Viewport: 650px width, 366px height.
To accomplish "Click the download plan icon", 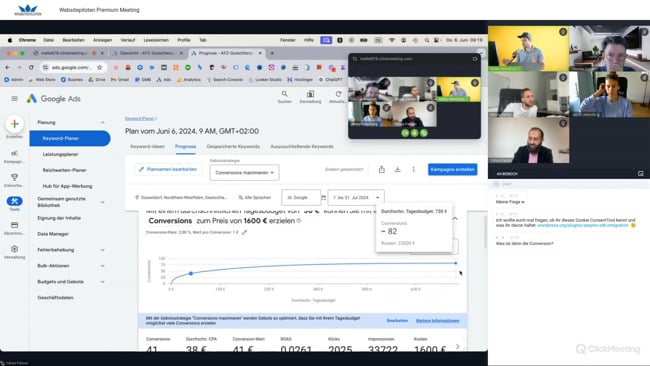I will click(x=397, y=169).
